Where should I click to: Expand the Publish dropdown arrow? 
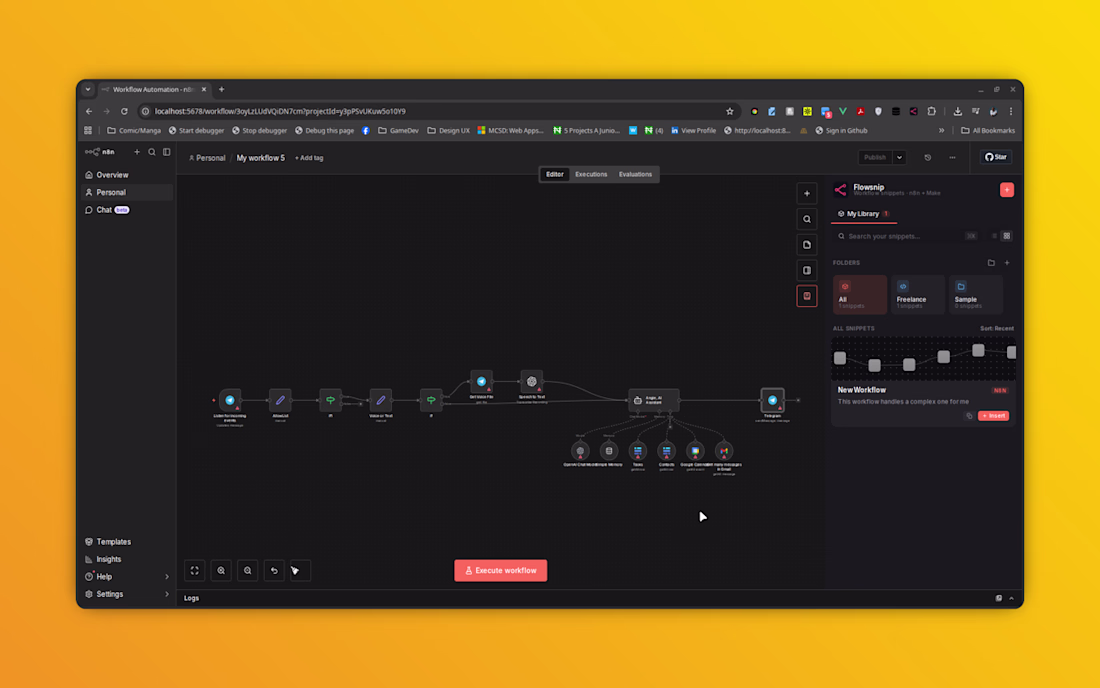pos(899,158)
